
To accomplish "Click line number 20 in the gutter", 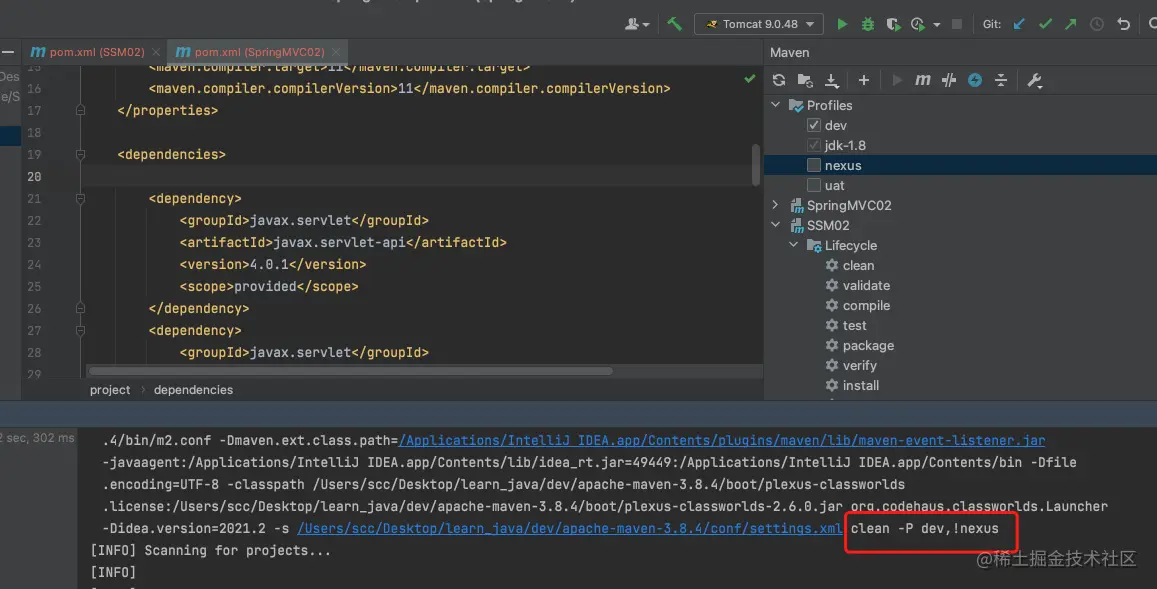I will coord(34,176).
